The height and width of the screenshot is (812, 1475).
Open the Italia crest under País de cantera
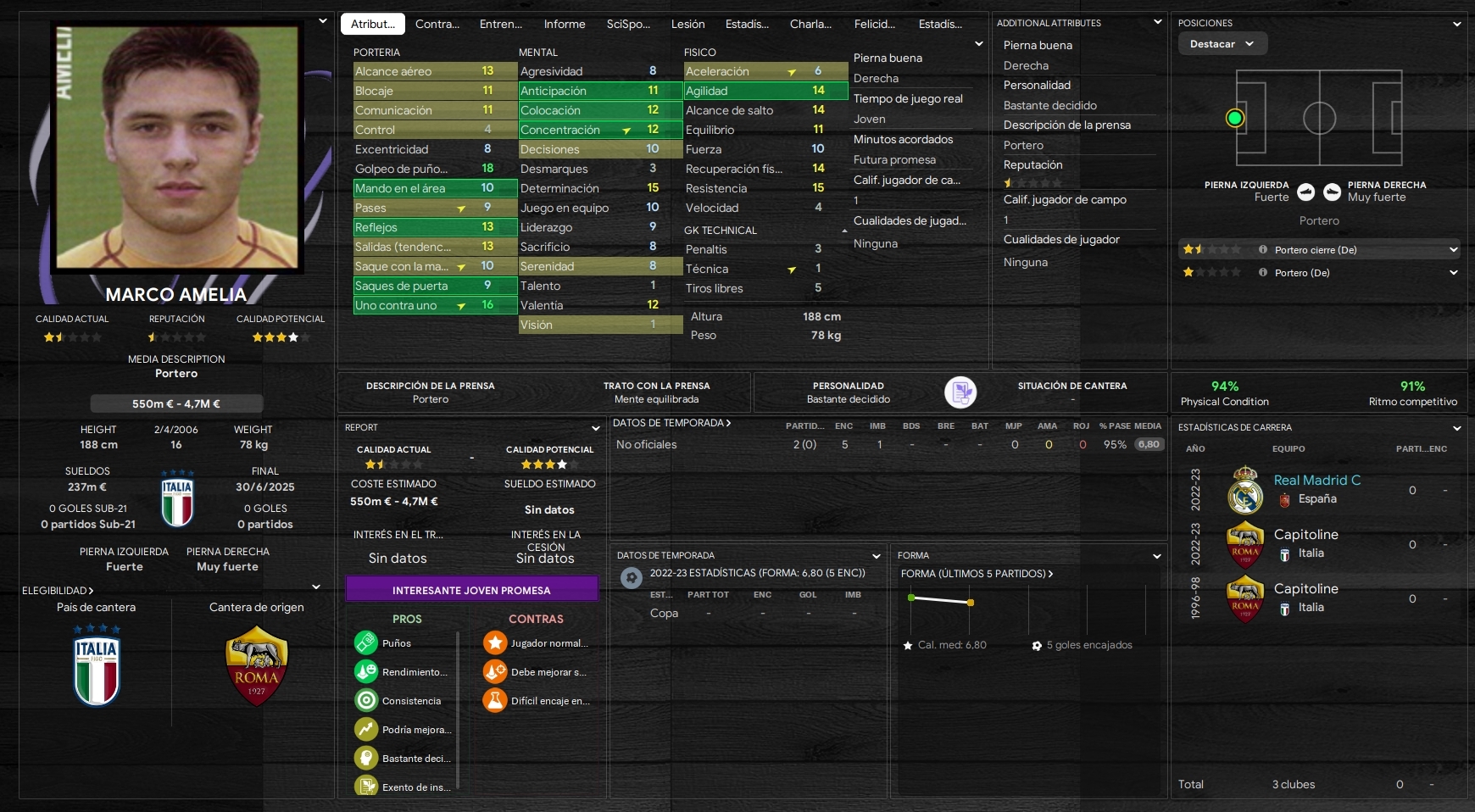click(x=97, y=666)
